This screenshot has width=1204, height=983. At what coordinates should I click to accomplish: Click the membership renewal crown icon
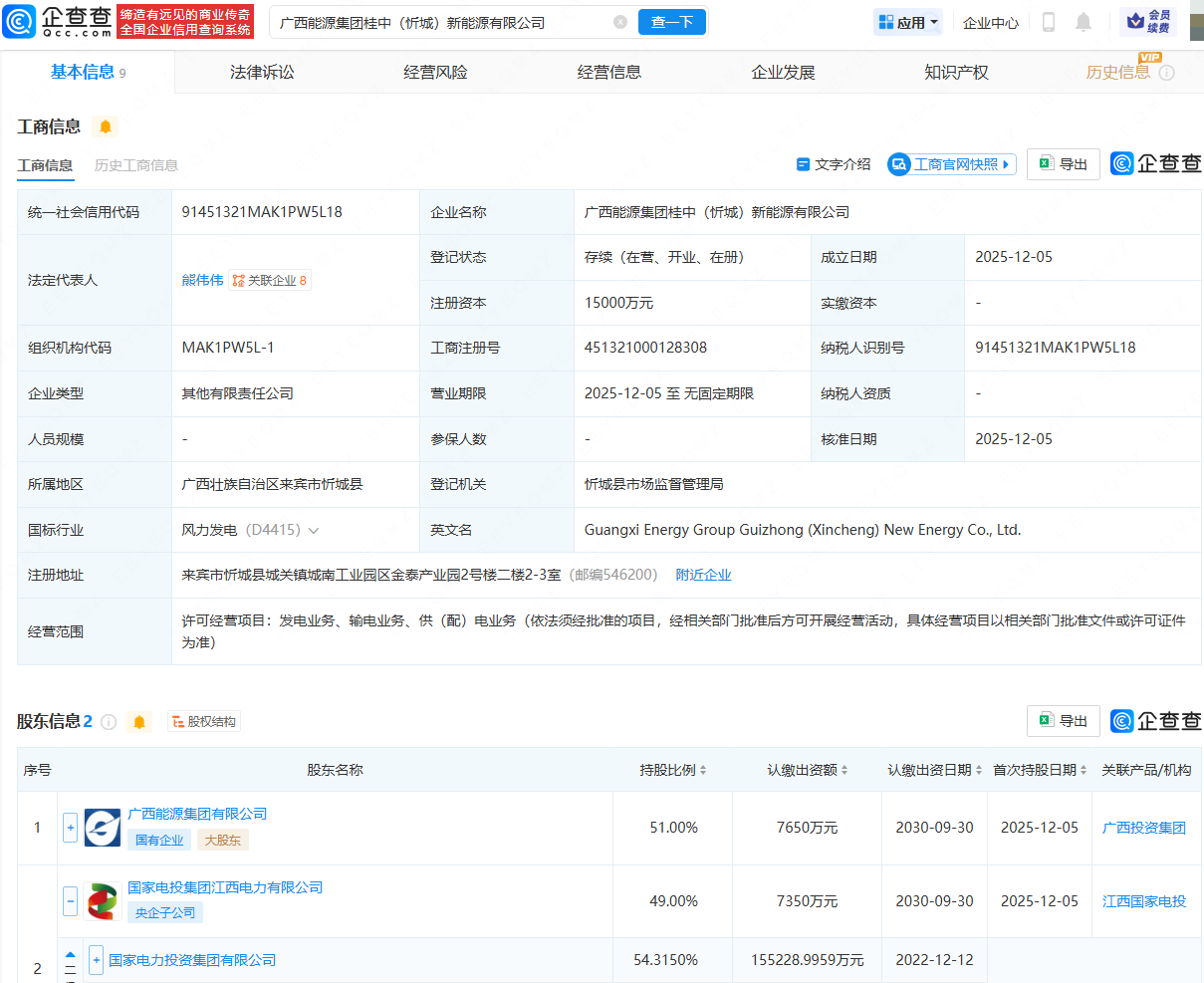click(x=1148, y=21)
